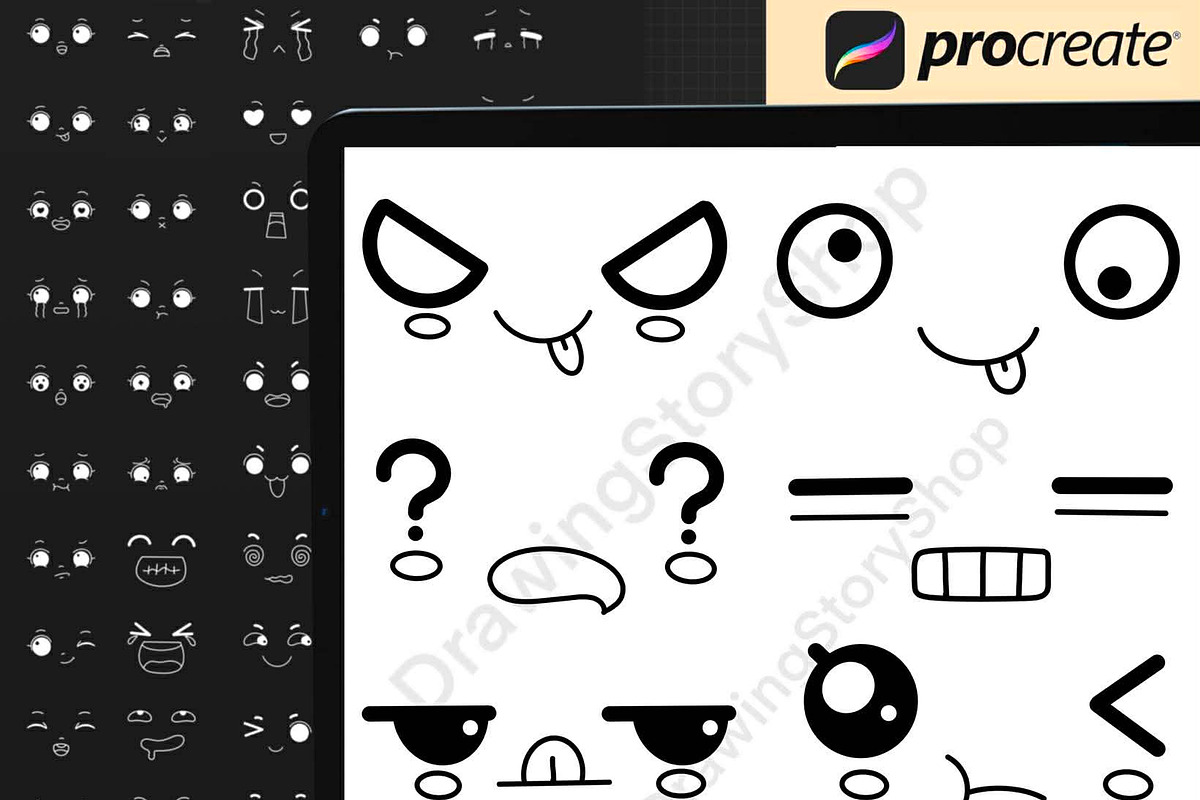1200x800 pixels.
Task: Select the large sparkling eye "<" wink face
Action: pos(986,722)
